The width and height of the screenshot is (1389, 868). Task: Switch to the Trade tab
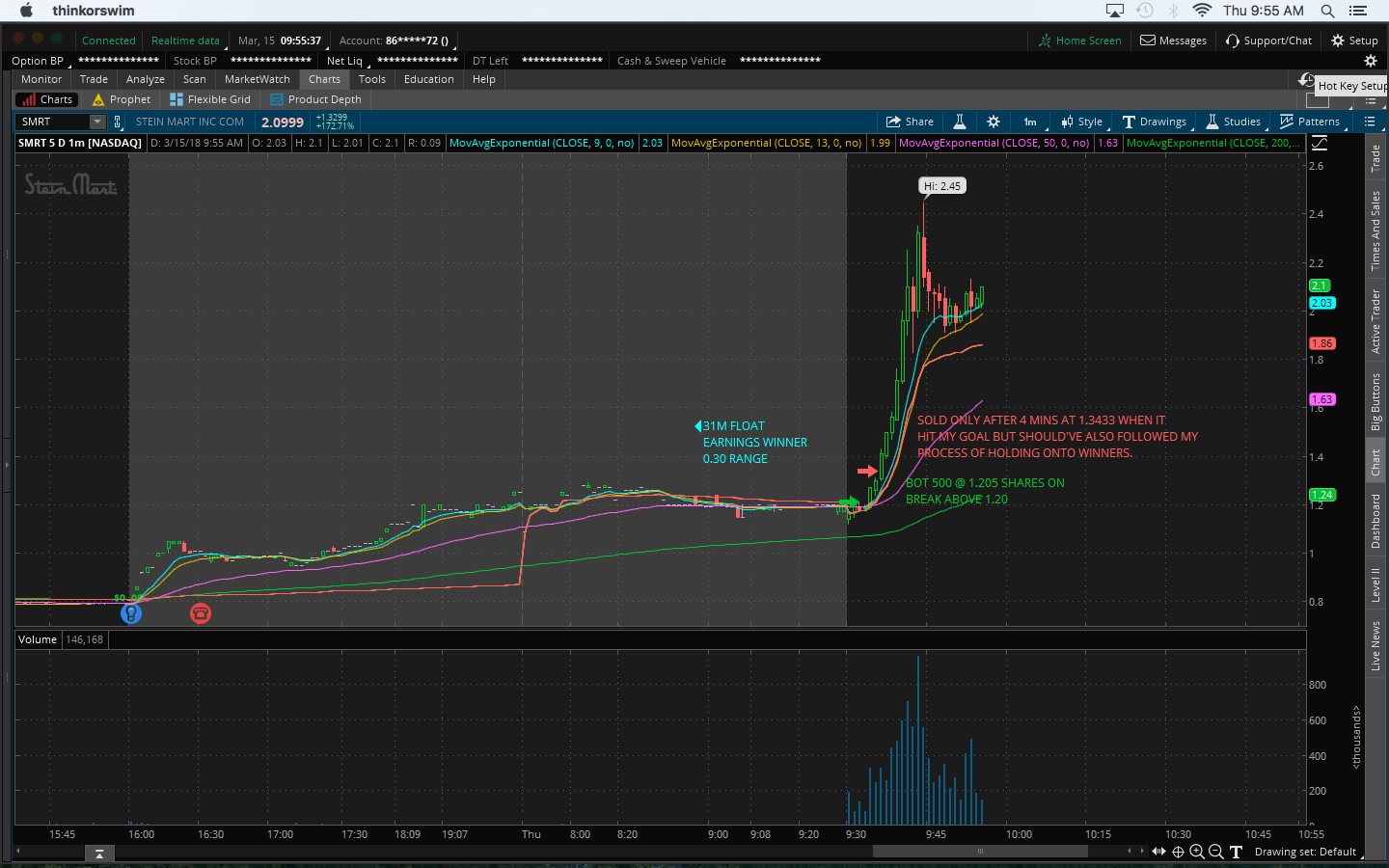click(94, 79)
